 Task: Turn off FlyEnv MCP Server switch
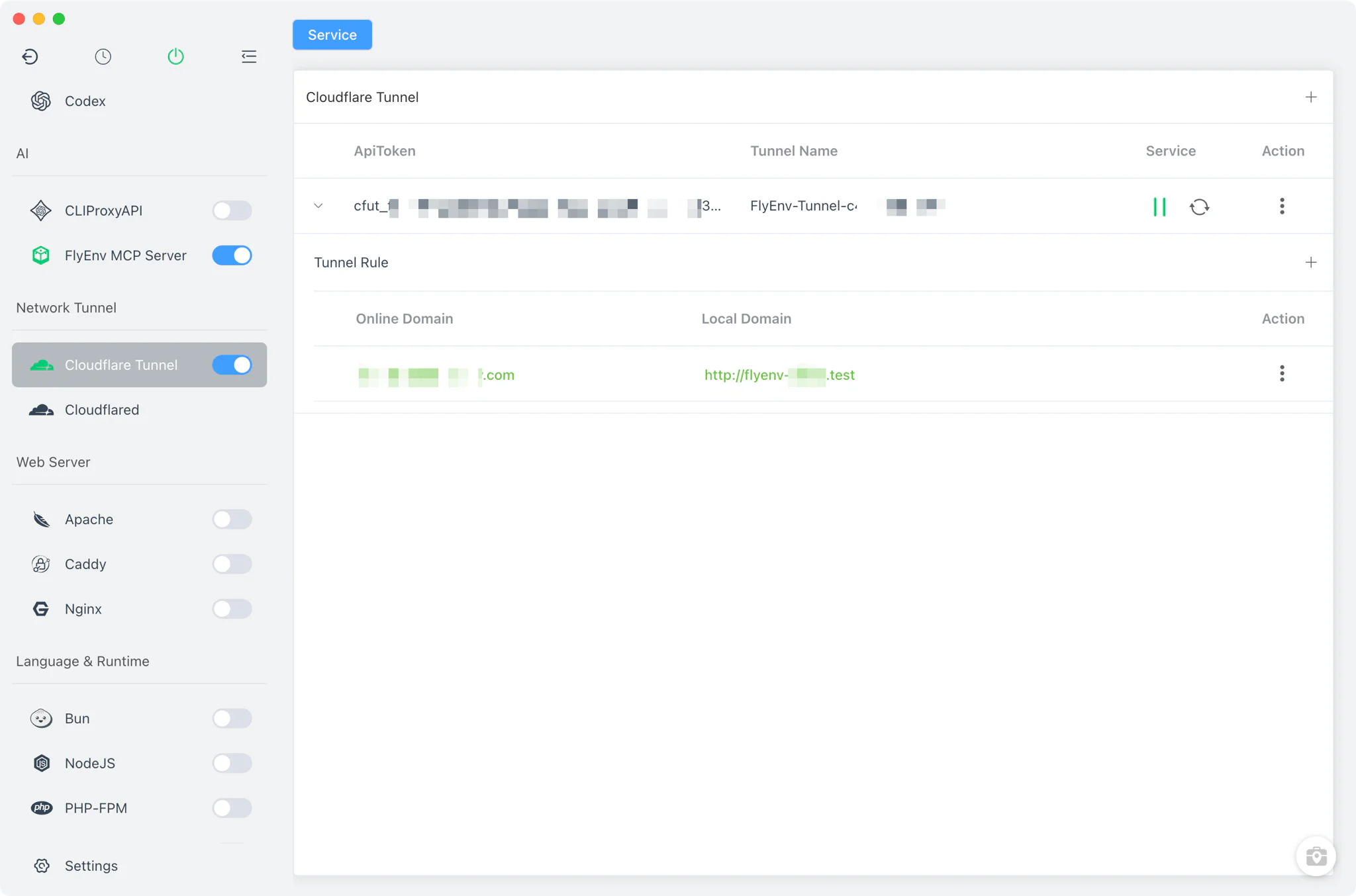point(232,255)
